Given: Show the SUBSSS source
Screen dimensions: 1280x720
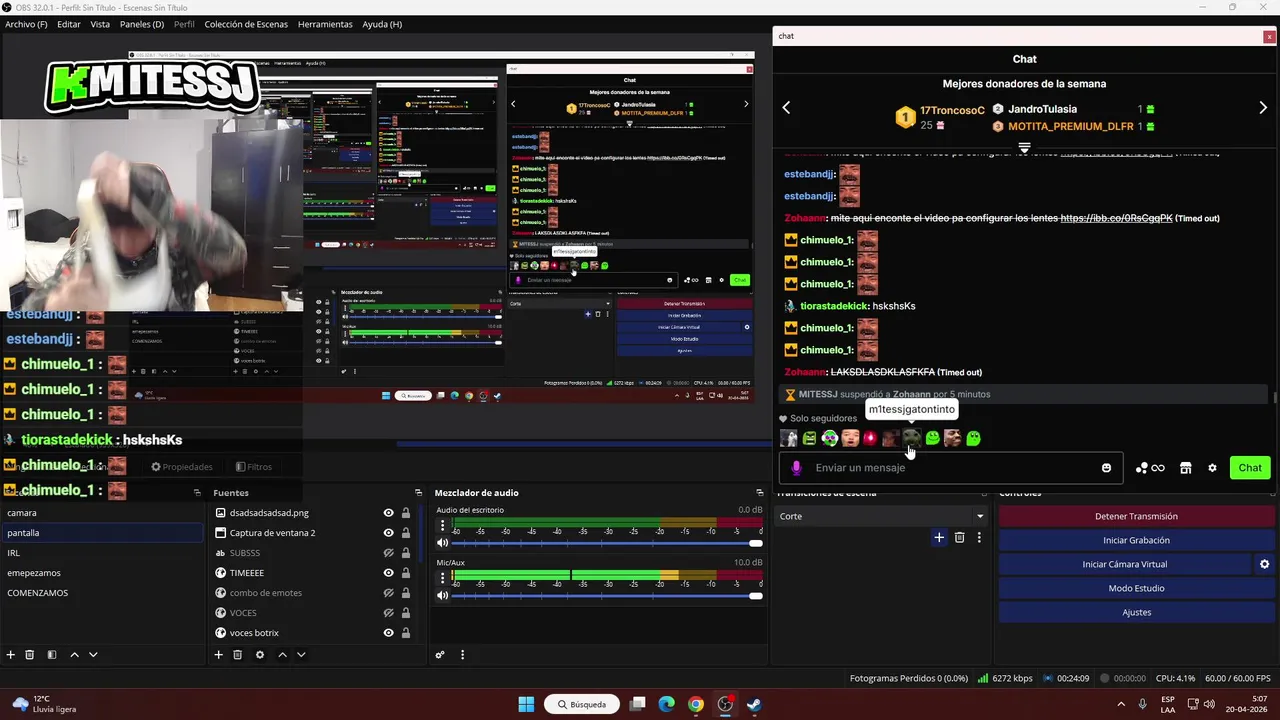Looking at the screenshot, I should pos(388,553).
